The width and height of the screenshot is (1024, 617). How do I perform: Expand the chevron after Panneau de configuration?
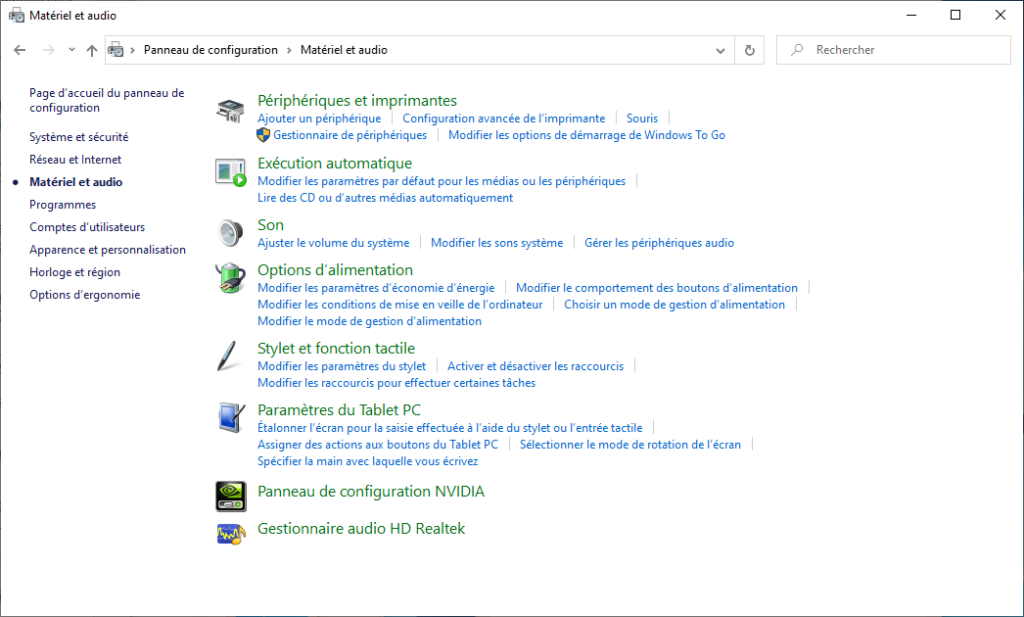[x=290, y=49]
